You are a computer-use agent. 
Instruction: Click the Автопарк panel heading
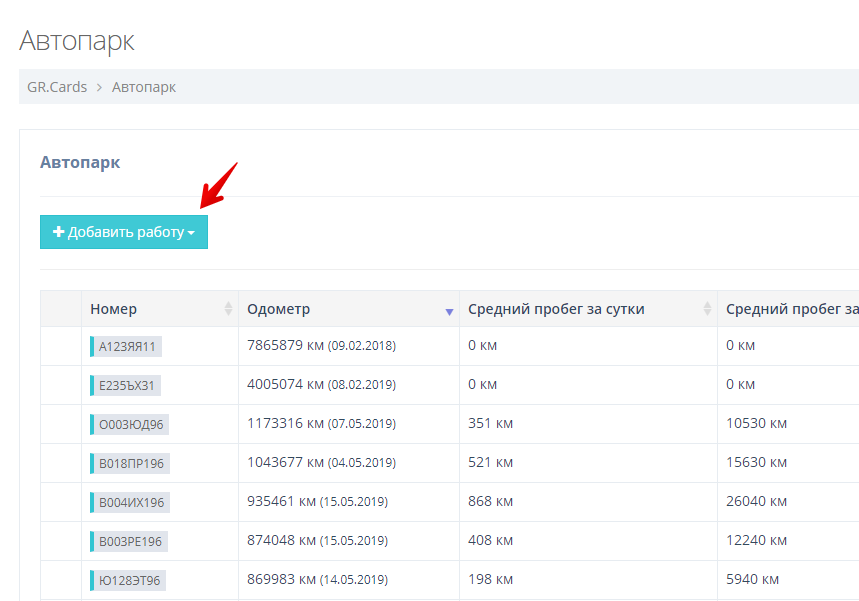point(80,162)
